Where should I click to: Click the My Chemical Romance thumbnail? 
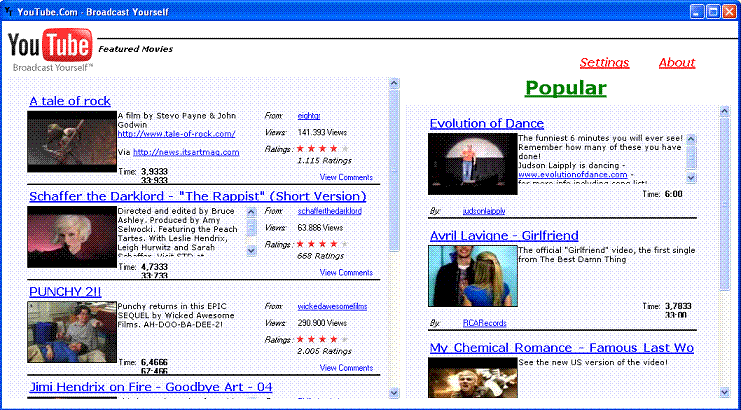pyautogui.click(x=473, y=377)
